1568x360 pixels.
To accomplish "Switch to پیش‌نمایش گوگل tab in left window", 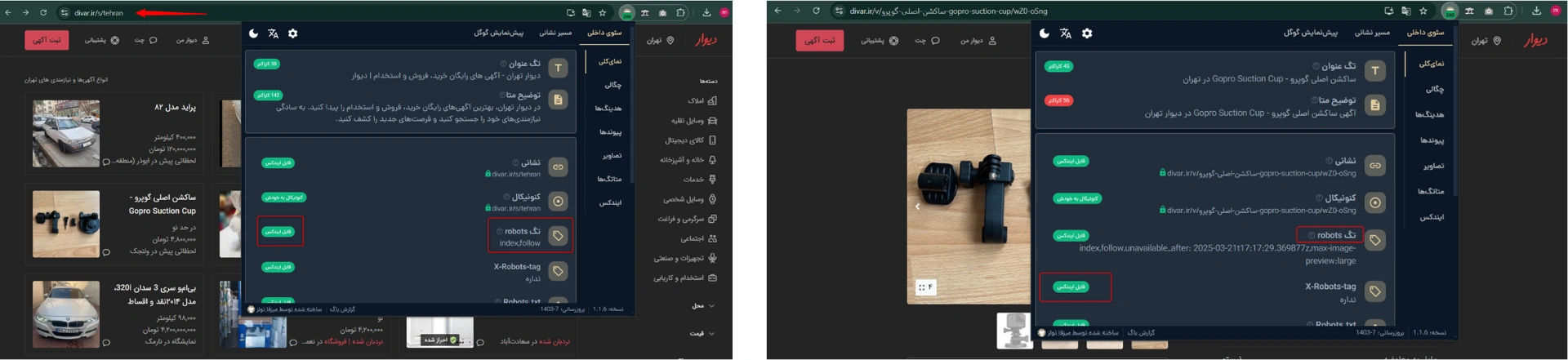I will click(x=499, y=33).
